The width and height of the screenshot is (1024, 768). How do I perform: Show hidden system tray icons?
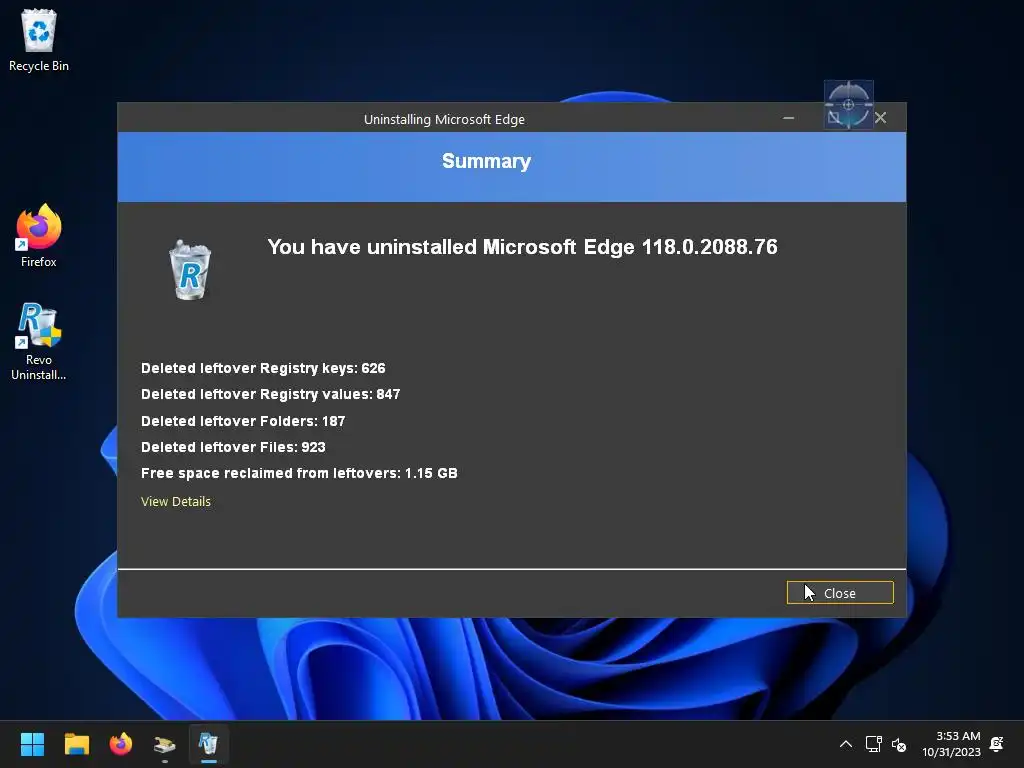[845, 744]
